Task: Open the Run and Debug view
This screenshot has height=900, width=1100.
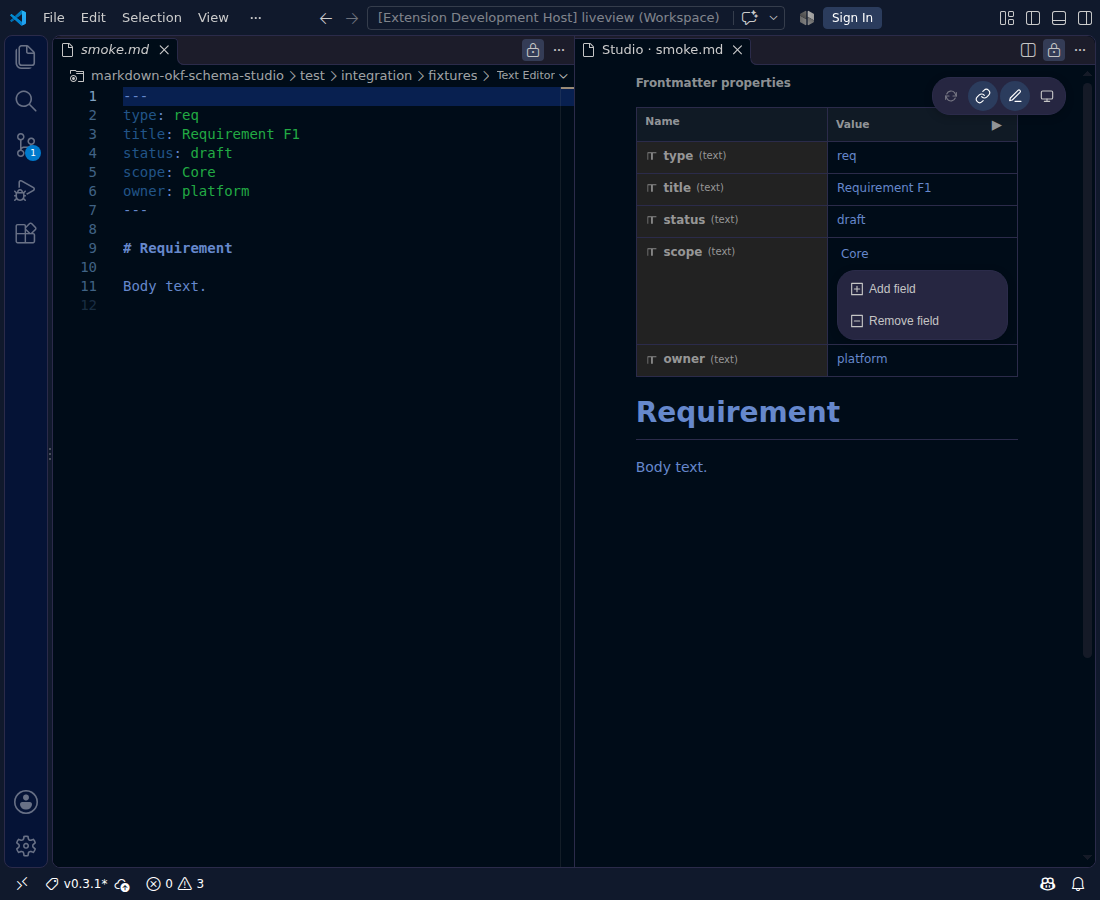Action: pyautogui.click(x=25, y=190)
